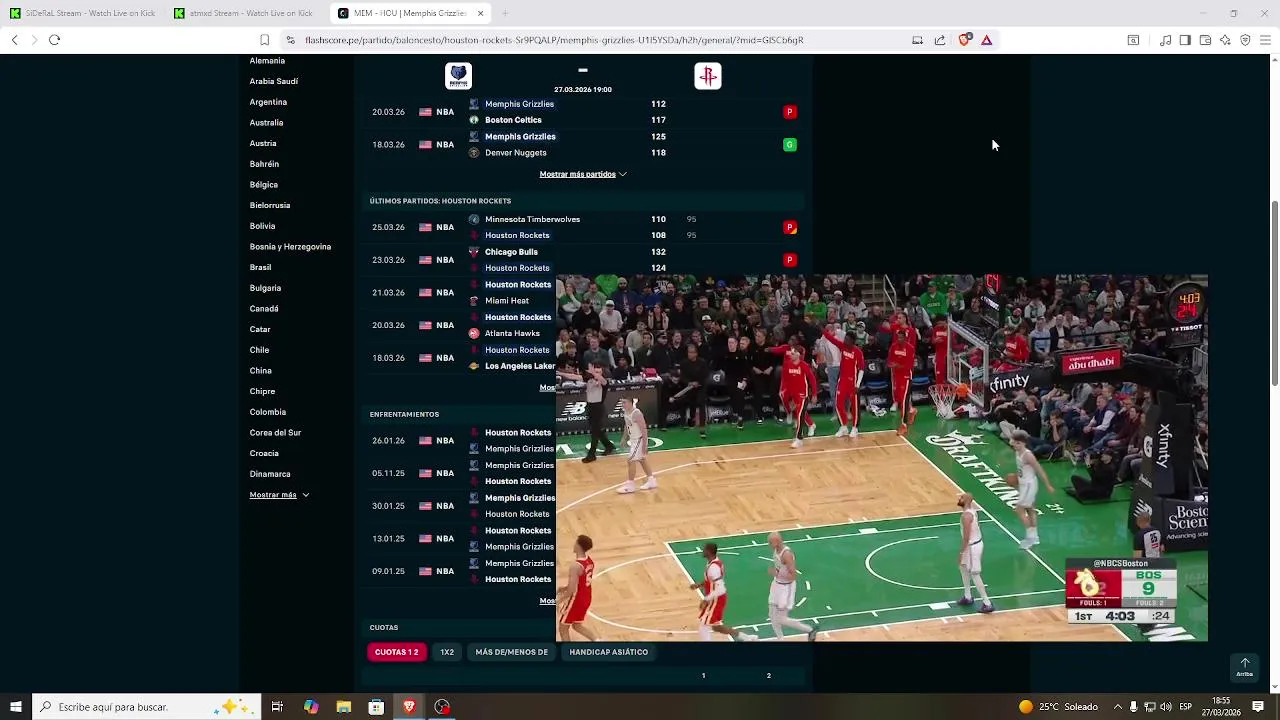
Task: Open Argentina in the country list
Action: (x=268, y=102)
